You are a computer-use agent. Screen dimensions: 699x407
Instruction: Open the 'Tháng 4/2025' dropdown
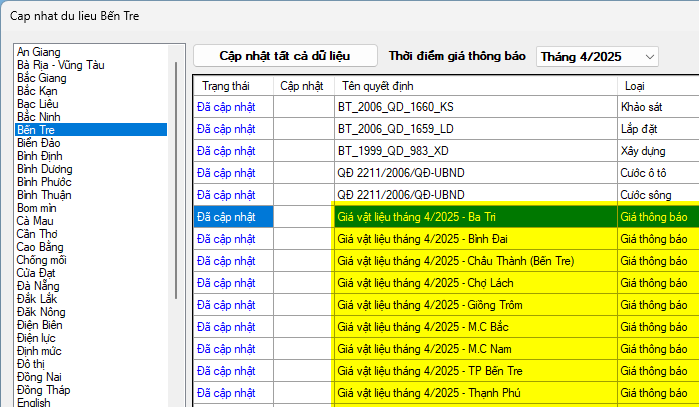pyautogui.click(x=597, y=57)
